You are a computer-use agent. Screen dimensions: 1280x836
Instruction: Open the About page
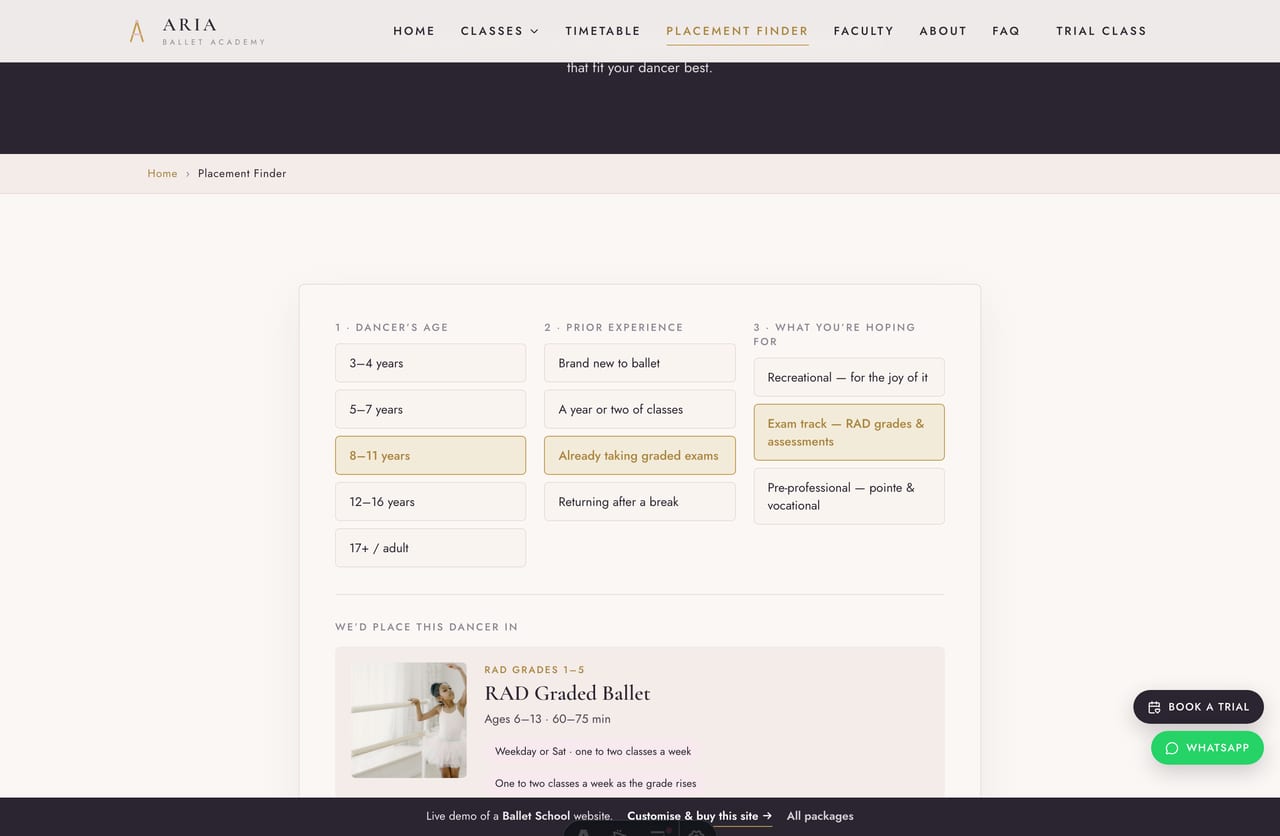943,31
